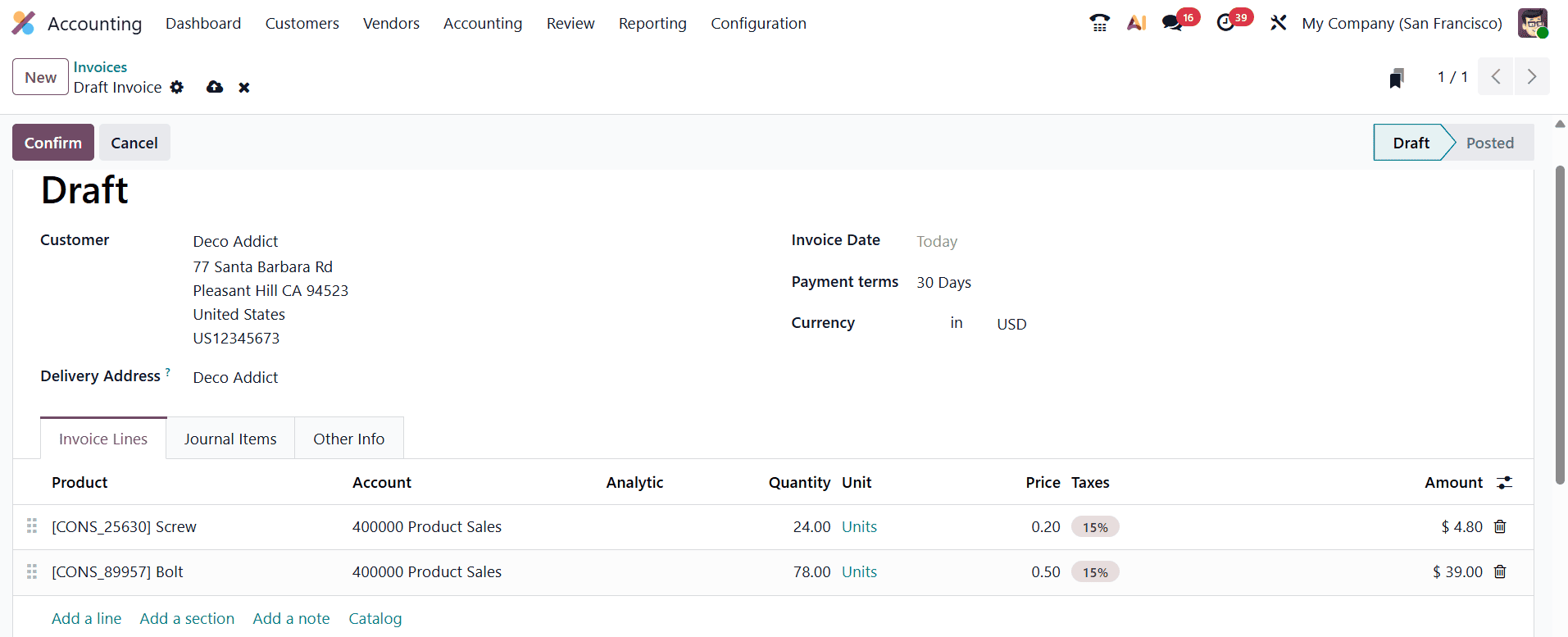Screen dimensions: 1568x637
Task: Click the 15% tax tag on Bolt line
Action: point(1095,572)
